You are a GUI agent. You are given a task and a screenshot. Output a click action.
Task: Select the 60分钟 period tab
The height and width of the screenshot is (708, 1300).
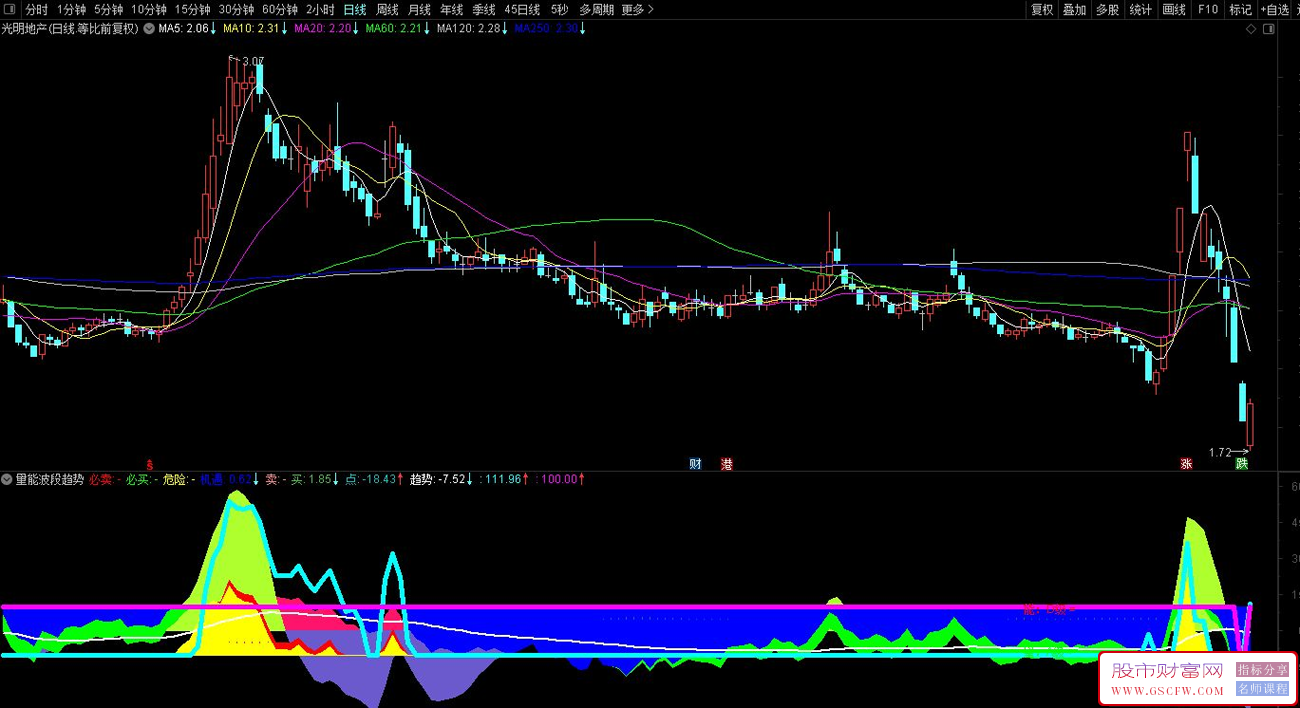click(x=281, y=9)
